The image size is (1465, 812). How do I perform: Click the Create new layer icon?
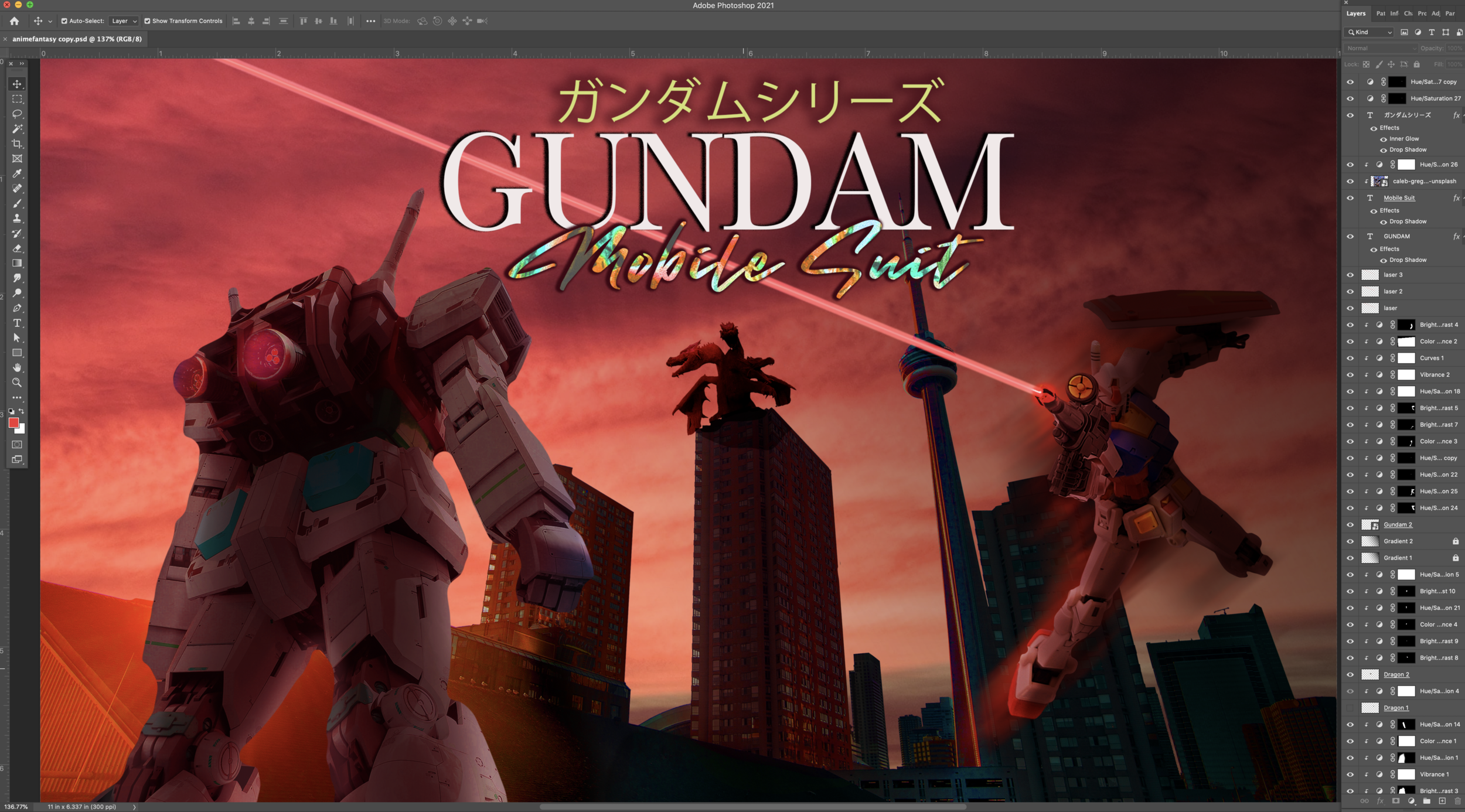[1442, 801]
